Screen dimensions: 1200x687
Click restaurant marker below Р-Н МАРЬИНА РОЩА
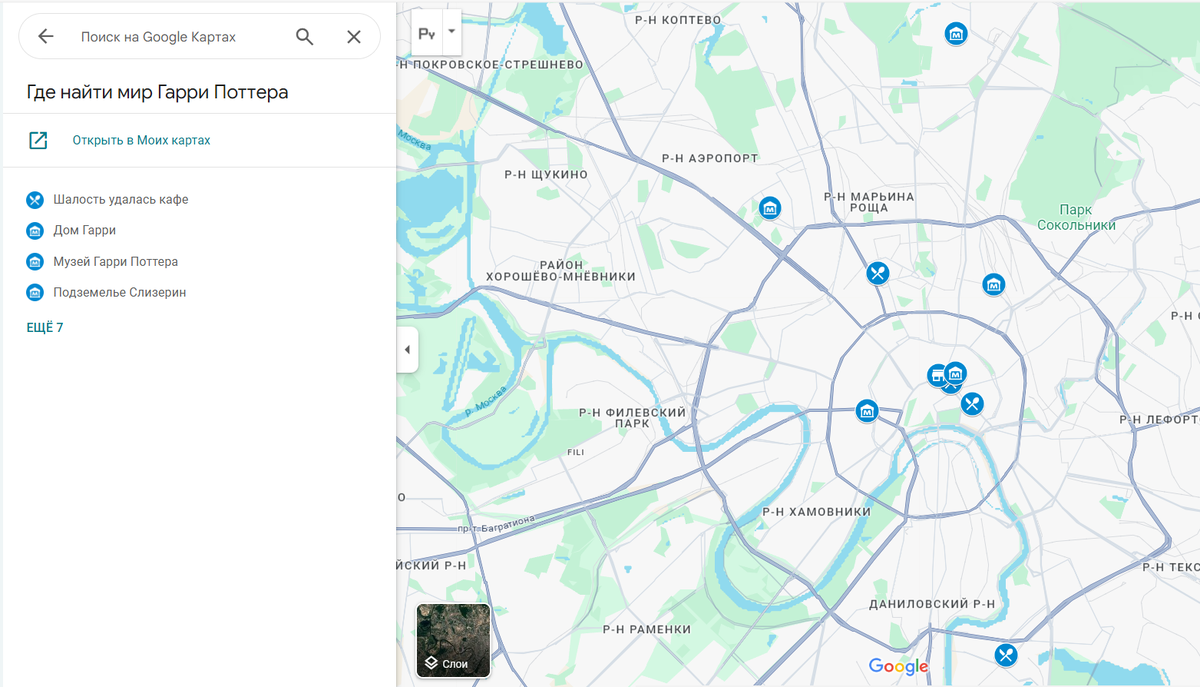[878, 273]
